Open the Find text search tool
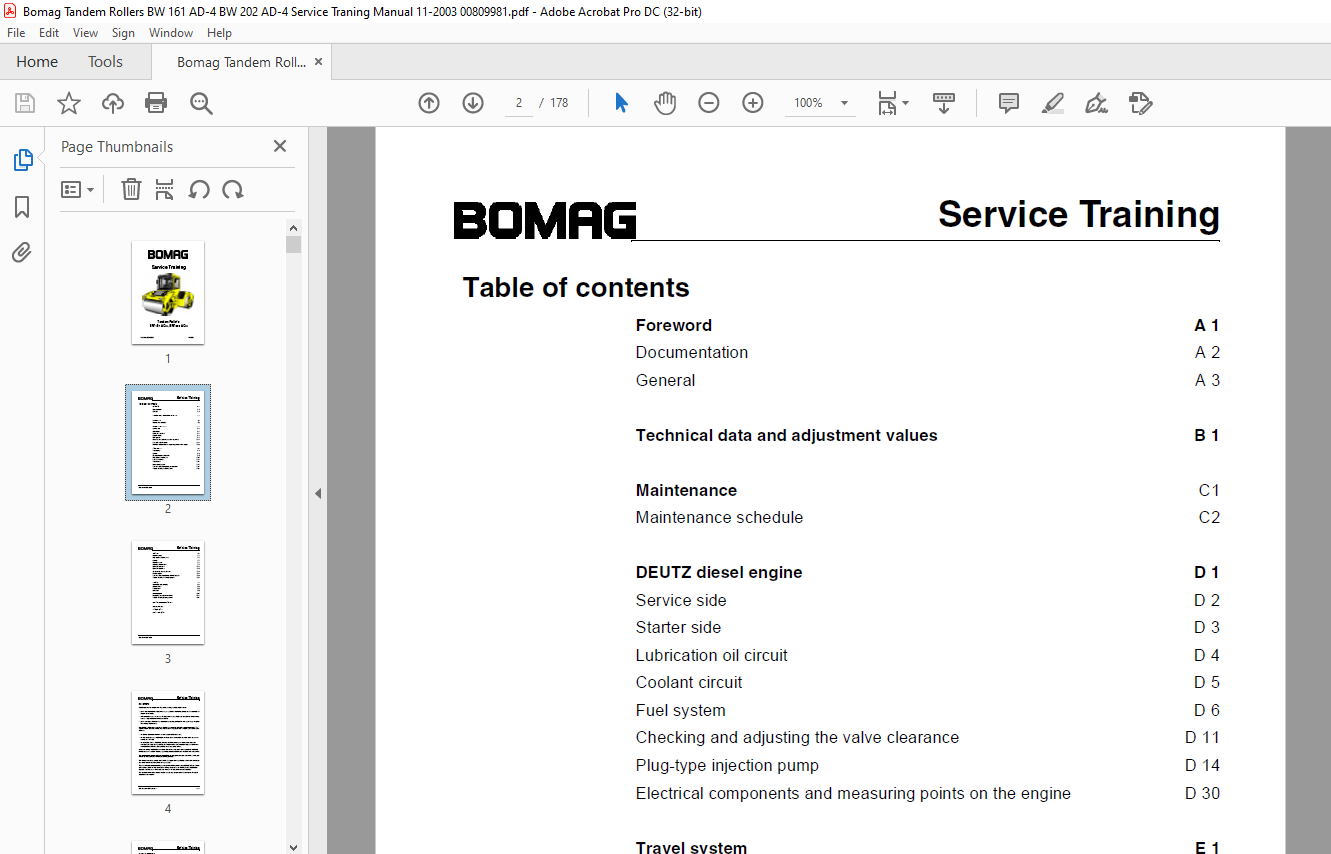 (201, 103)
